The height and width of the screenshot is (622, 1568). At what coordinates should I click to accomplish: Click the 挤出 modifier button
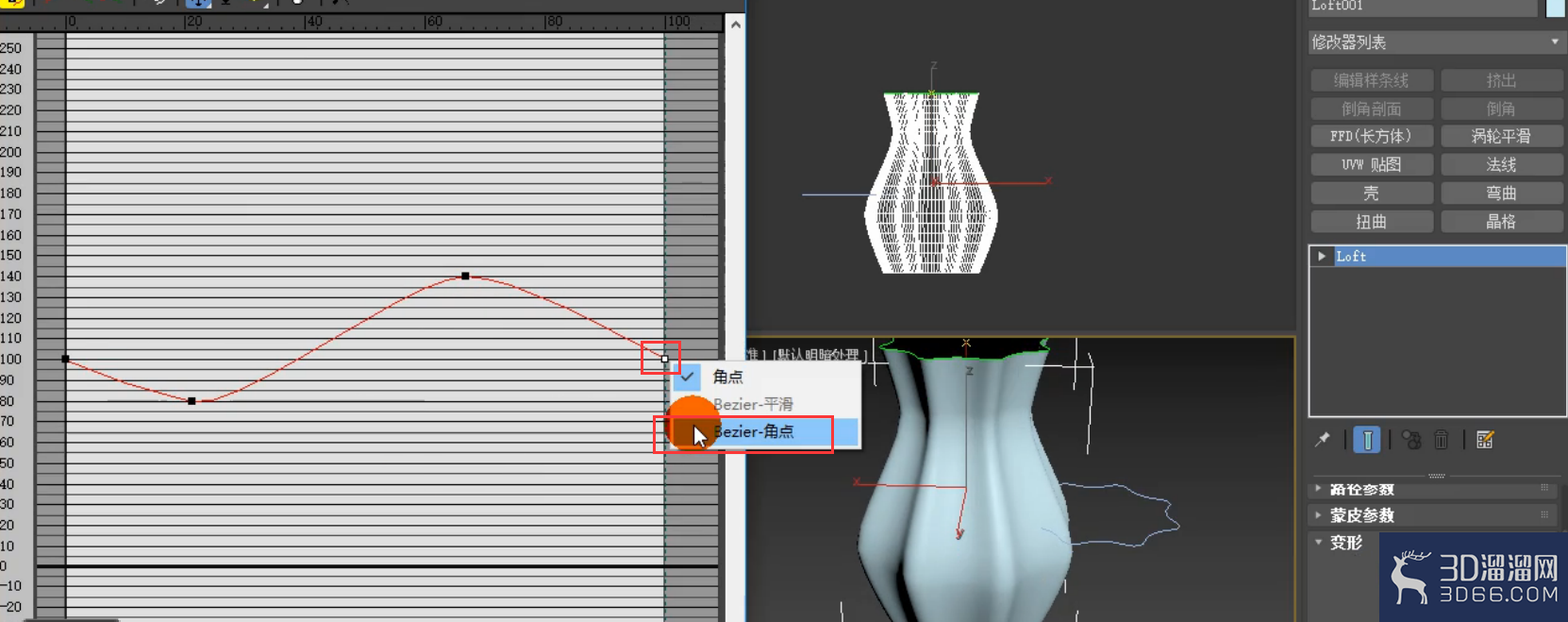pyautogui.click(x=1502, y=80)
